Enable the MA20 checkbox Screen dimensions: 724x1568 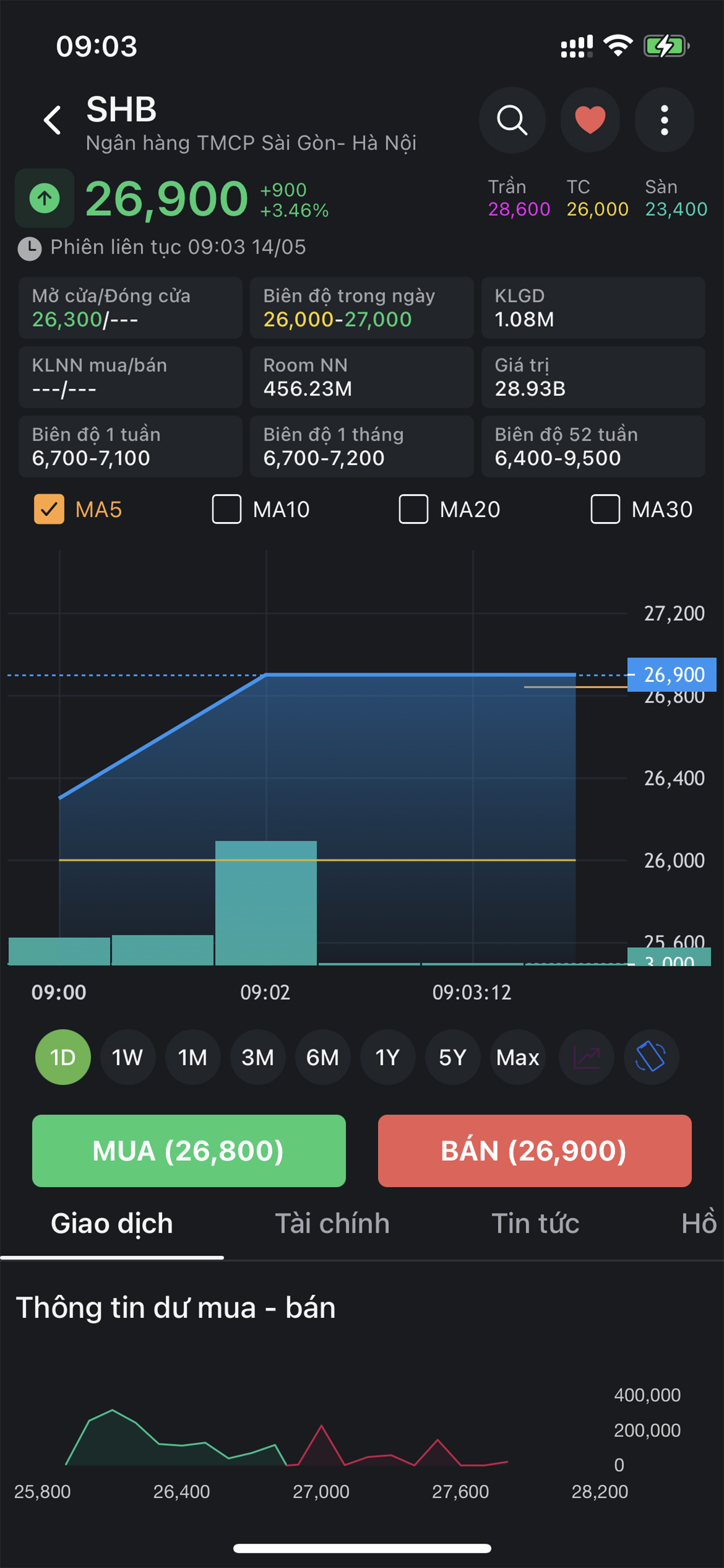pyautogui.click(x=413, y=509)
